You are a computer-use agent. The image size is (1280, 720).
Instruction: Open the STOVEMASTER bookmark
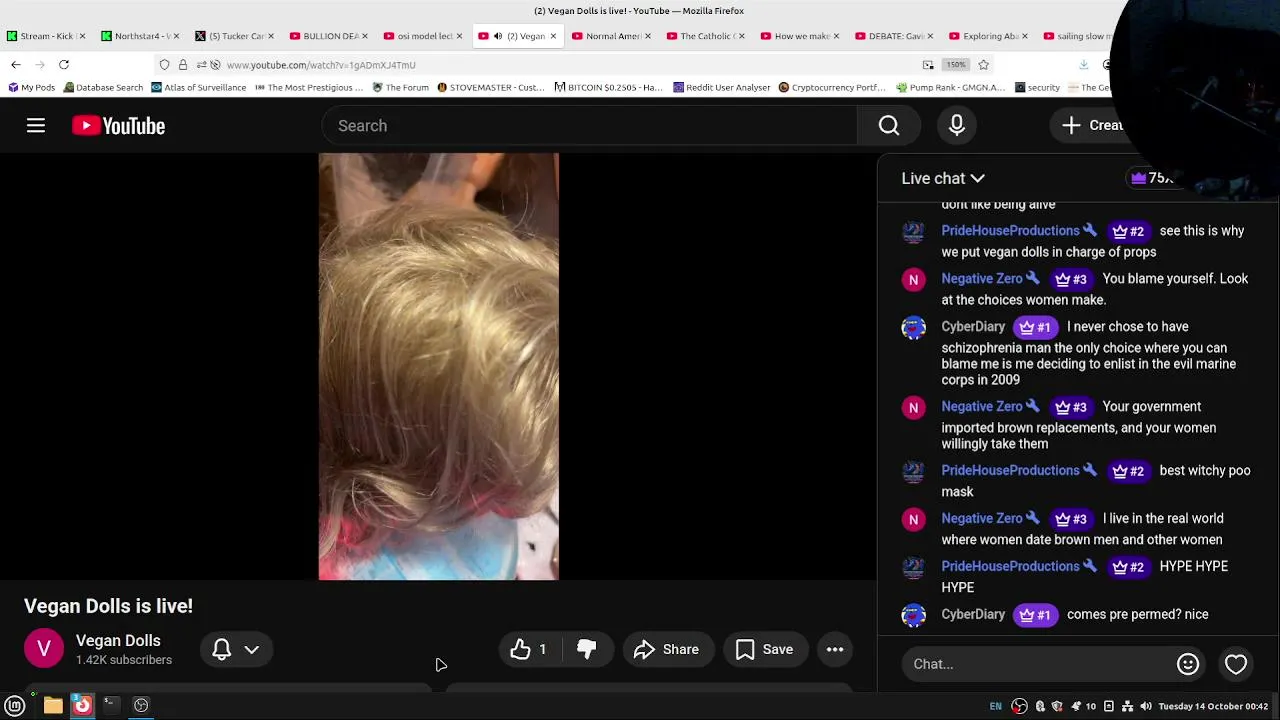pos(491,87)
